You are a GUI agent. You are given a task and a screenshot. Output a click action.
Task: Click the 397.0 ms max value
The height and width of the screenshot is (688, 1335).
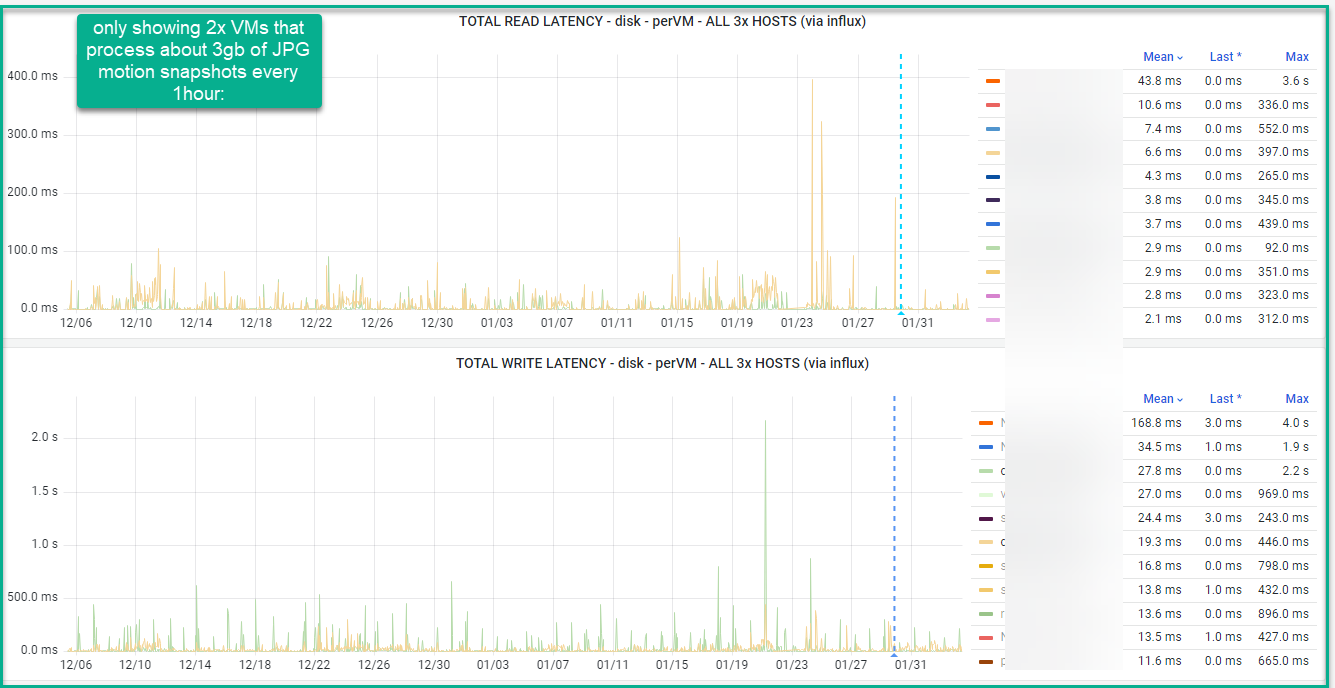[1283, 153]
